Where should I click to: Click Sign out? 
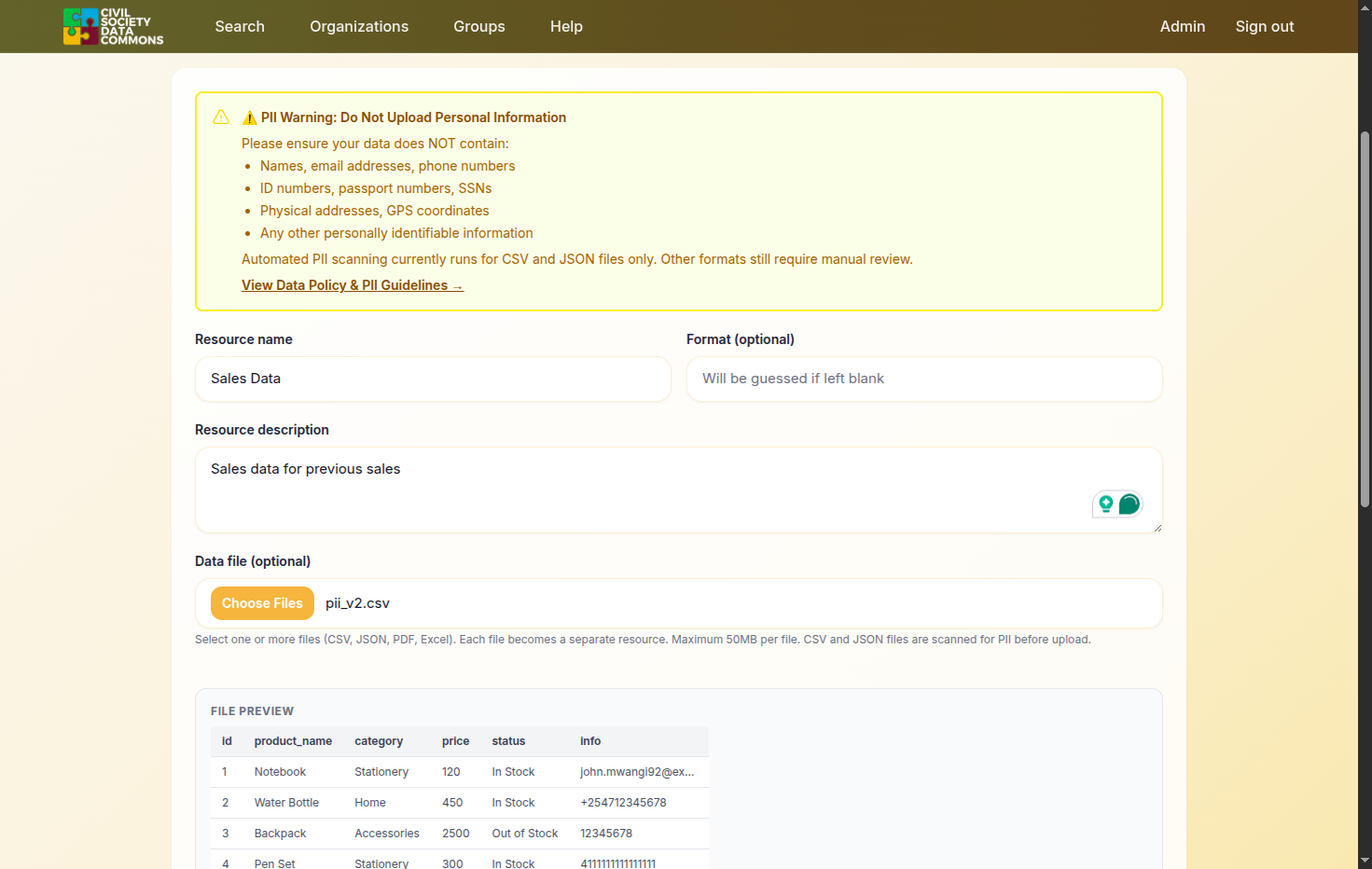[x=1265, y=26]
